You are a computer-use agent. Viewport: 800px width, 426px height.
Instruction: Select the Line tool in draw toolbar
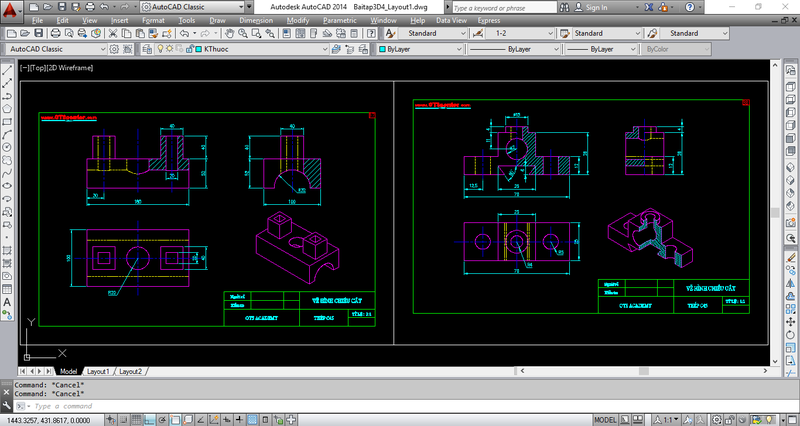click(7, 70)
